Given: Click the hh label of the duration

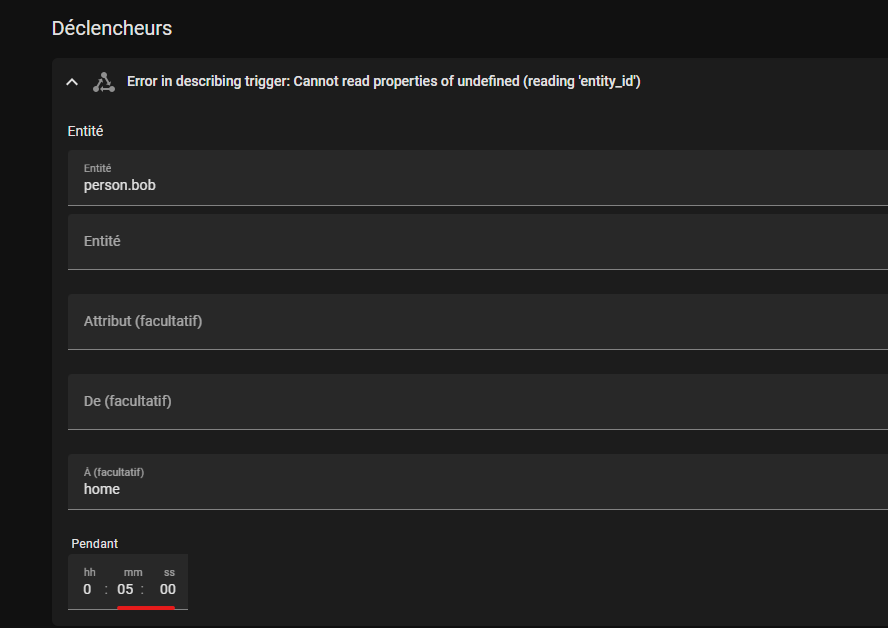Looking at the screenshot, I should (89, 573).
